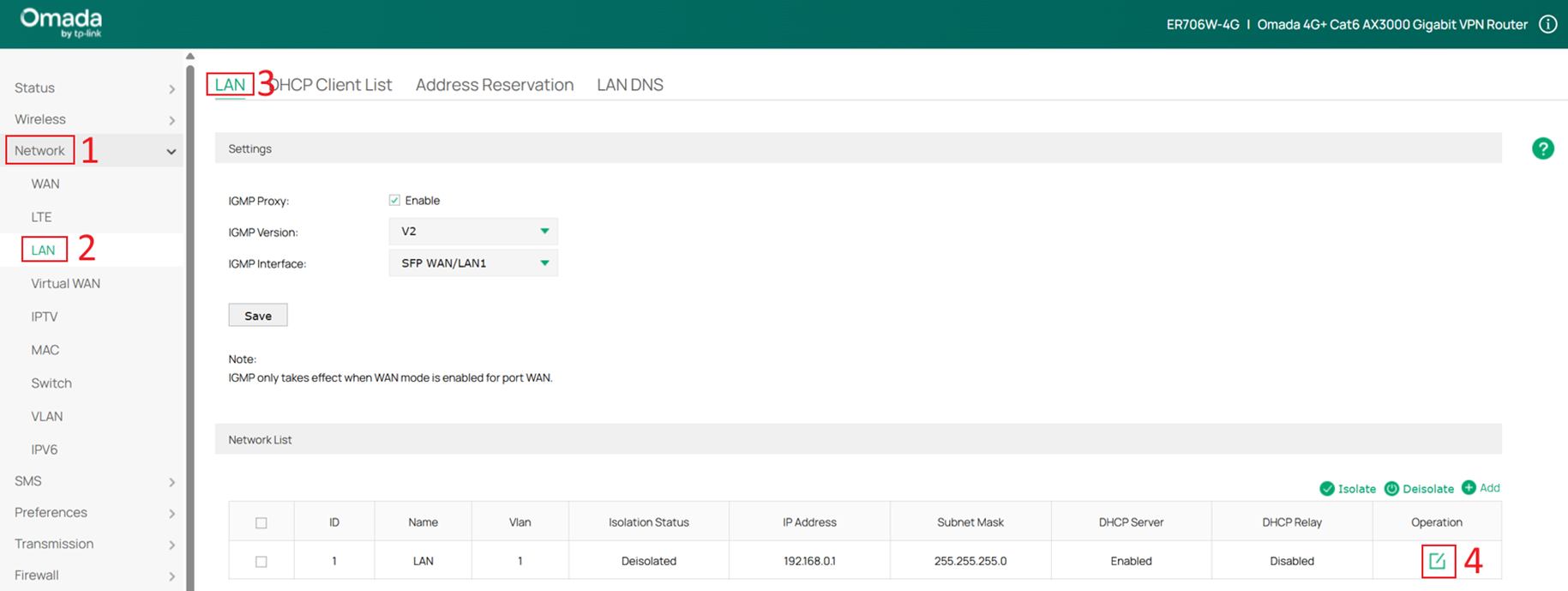Click the sidebar scroll-up arrow
1568x591 pixels.
[190, 57]
